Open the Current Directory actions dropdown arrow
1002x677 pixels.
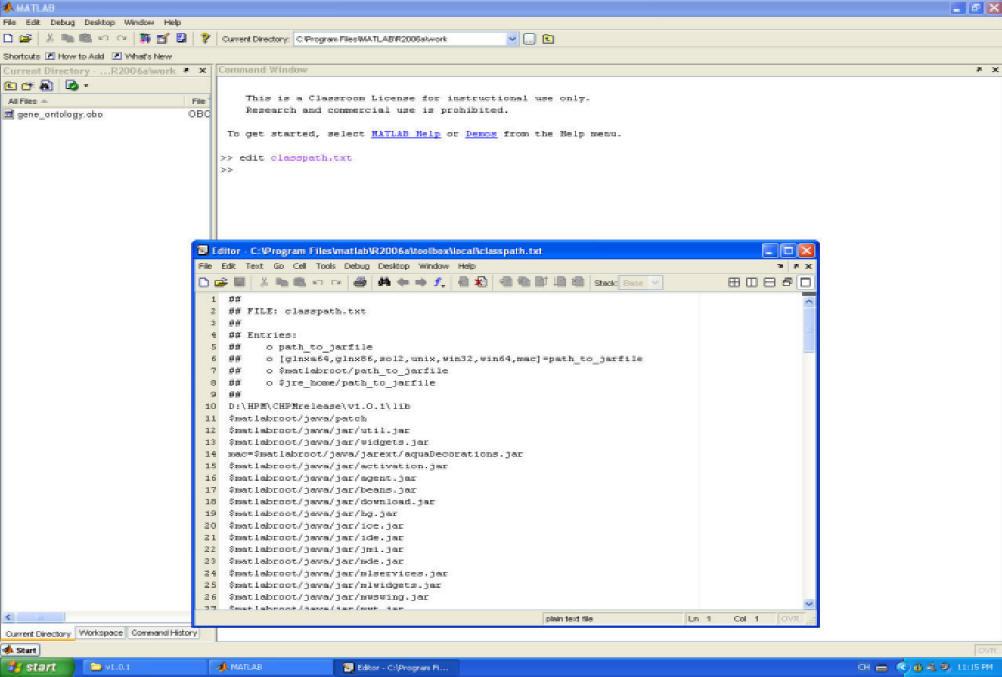pyautogui.click(x=86, y=86)
